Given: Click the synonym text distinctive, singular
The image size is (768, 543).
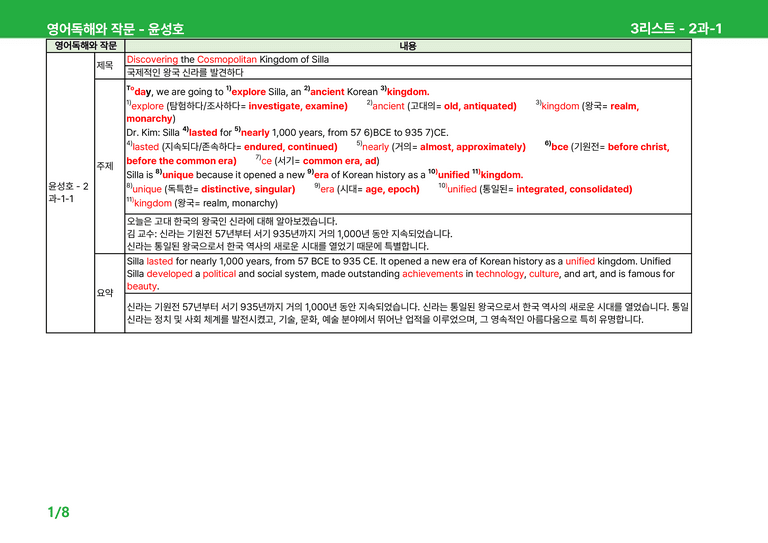Looking at the screenshot, I should click(x=248, y=189).
